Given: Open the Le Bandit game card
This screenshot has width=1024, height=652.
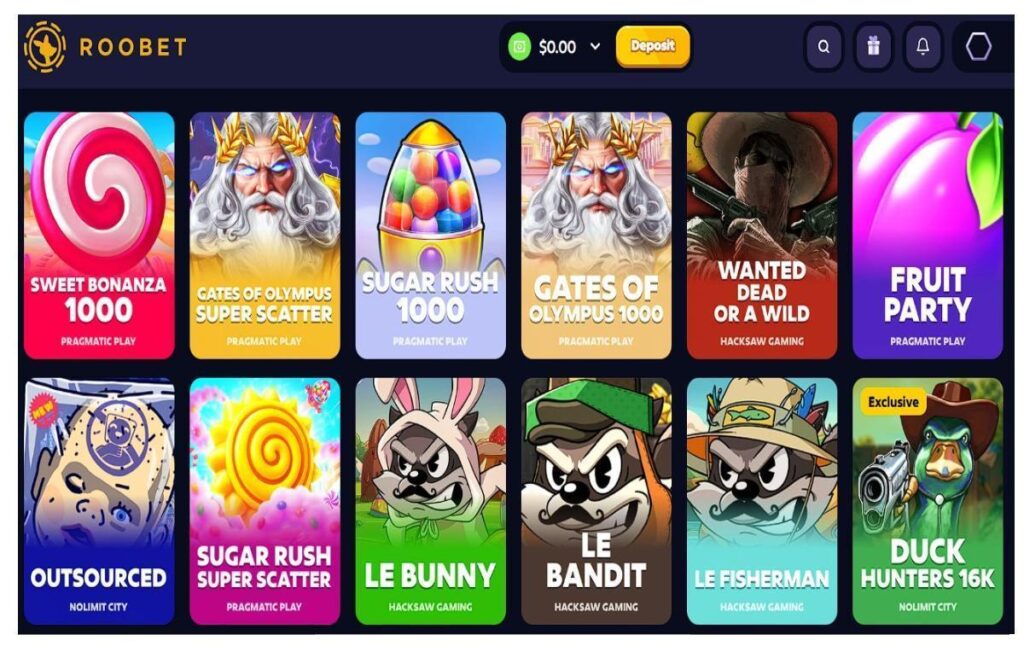Looking at the screenshot, I should (x=596, y=501).
